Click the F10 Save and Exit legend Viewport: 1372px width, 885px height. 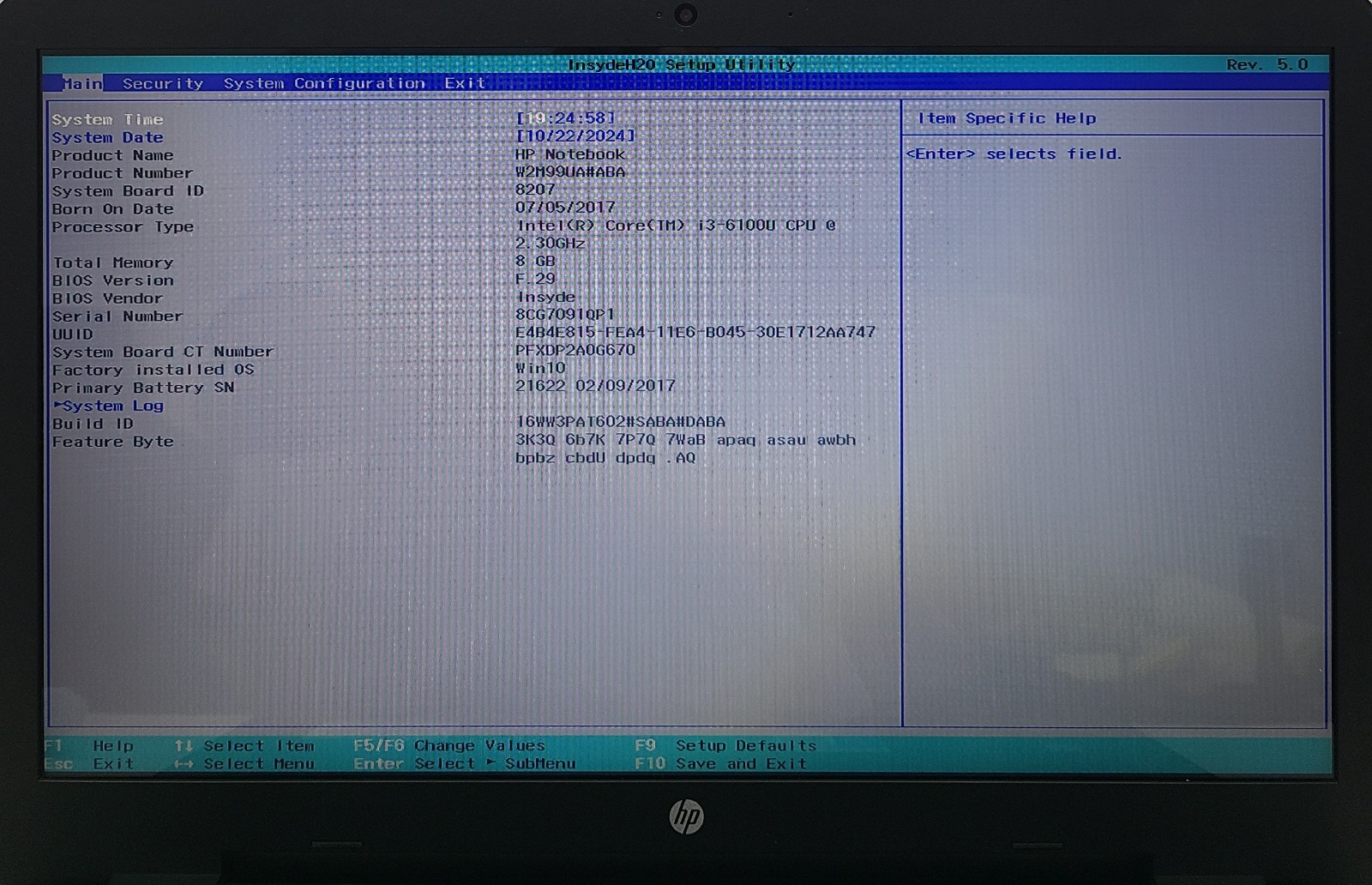[x=720, y=763]
